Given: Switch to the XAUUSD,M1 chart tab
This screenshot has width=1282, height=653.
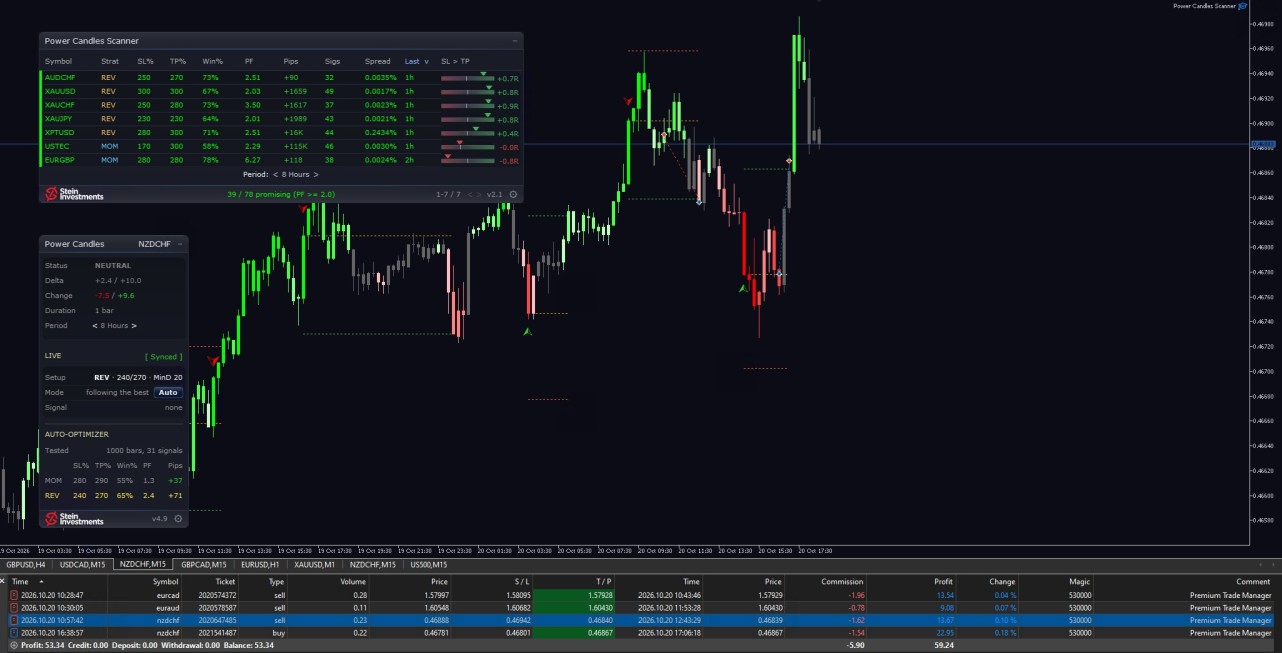Looking at the screenshot, I should [x=314, y=565].
